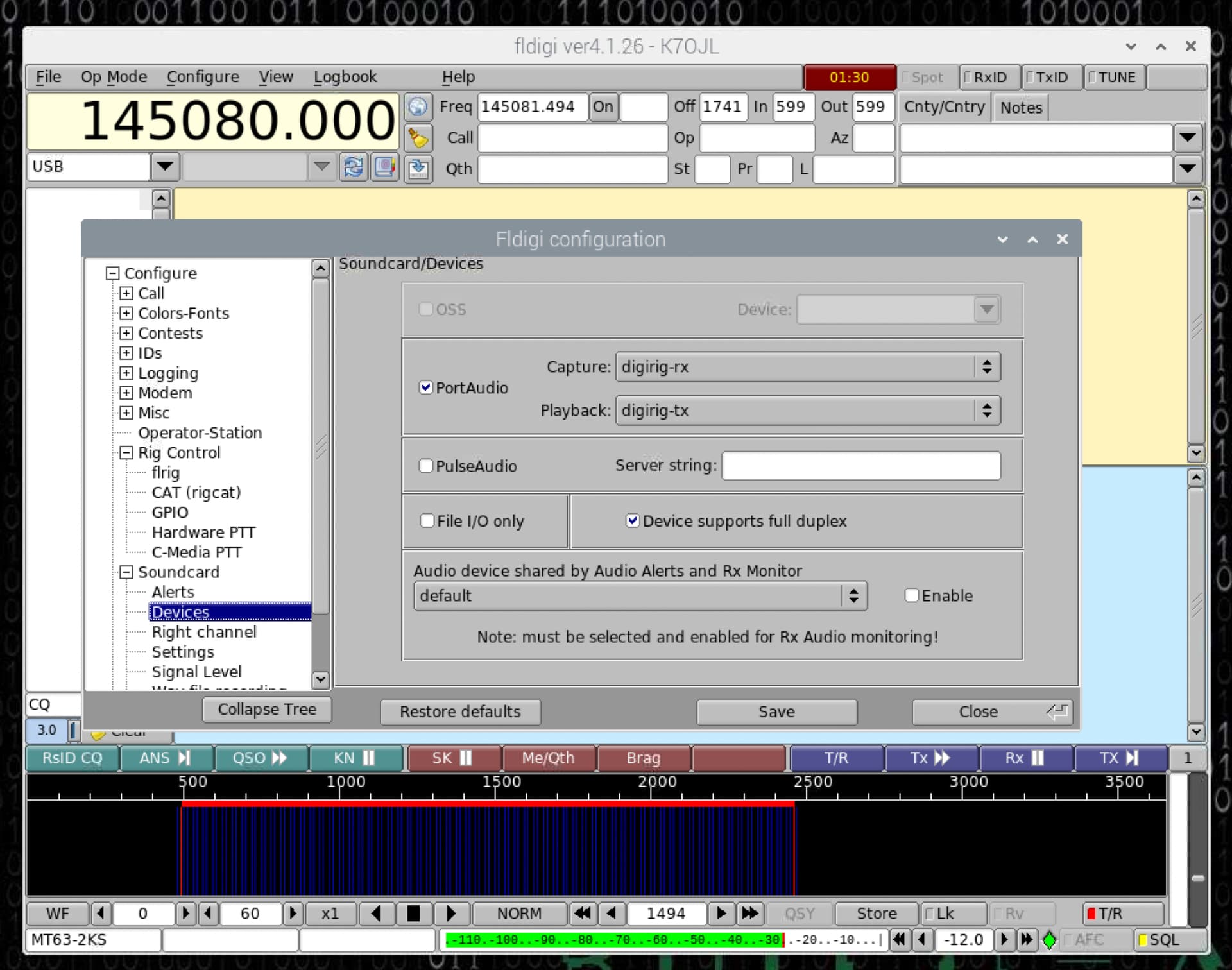Expand the Colors-Fonts tree node

coord(126,313)
